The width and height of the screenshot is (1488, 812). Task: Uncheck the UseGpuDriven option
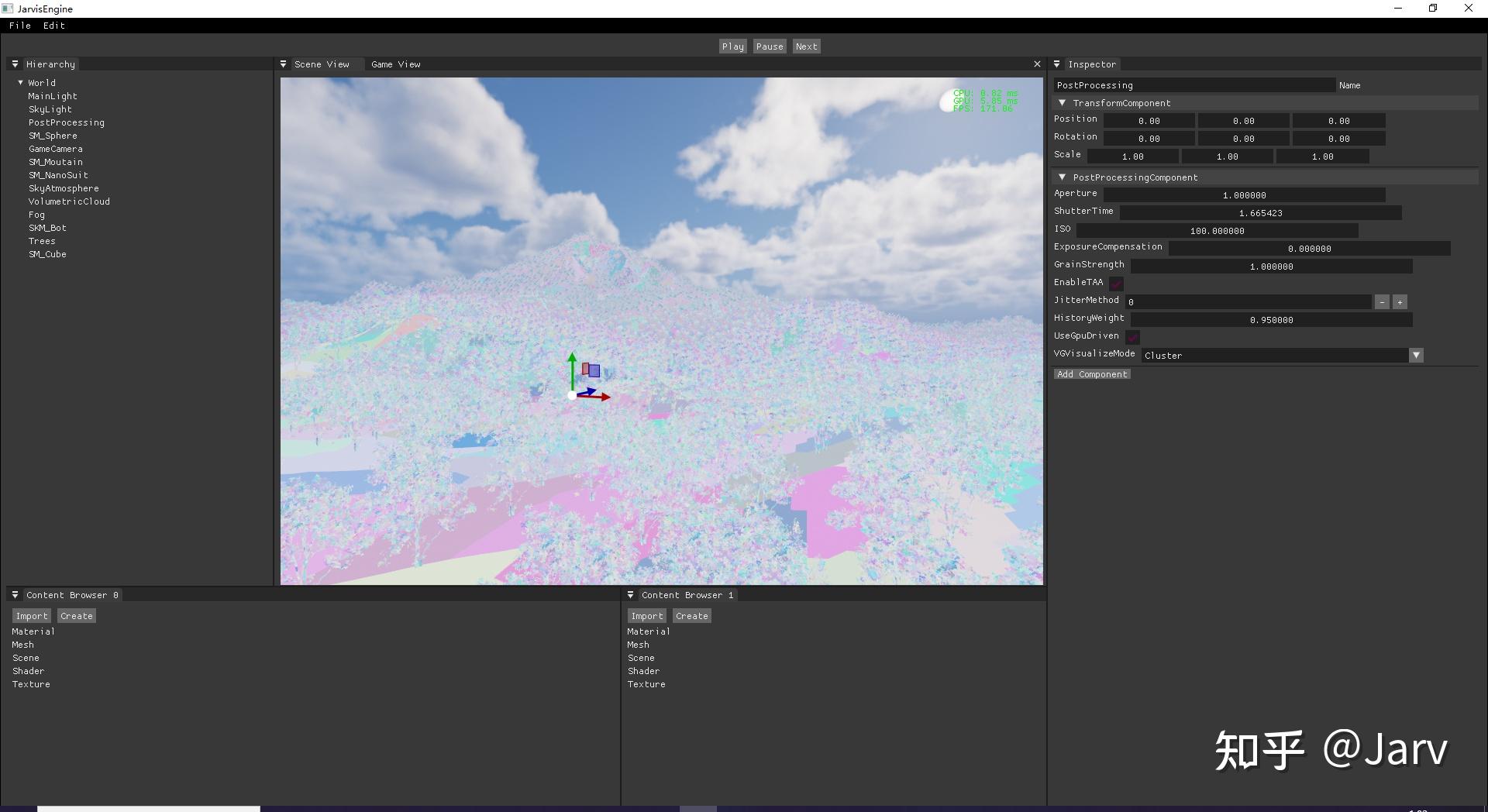pyautogui.click(x=1132, y=336)
